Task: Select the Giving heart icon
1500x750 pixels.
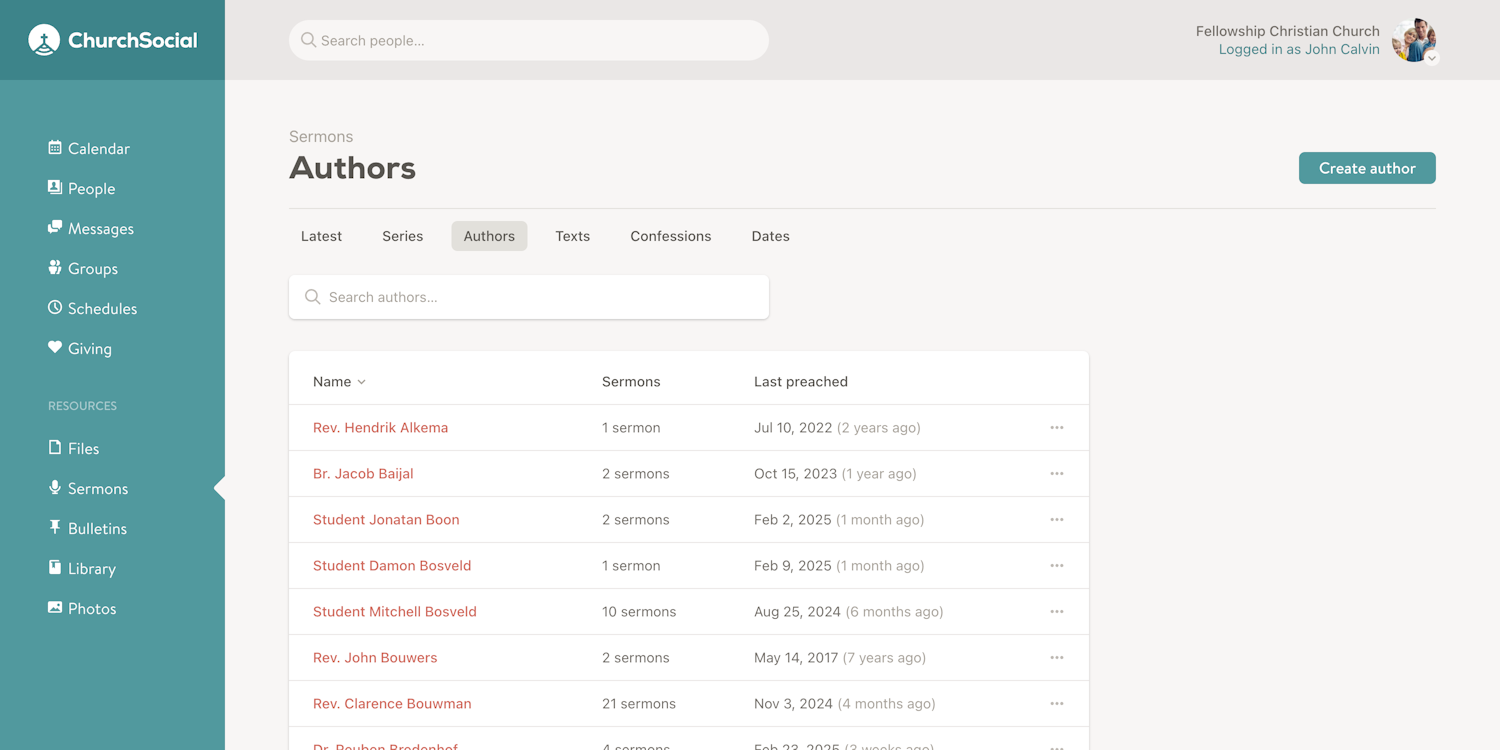Action: (55, 348)
